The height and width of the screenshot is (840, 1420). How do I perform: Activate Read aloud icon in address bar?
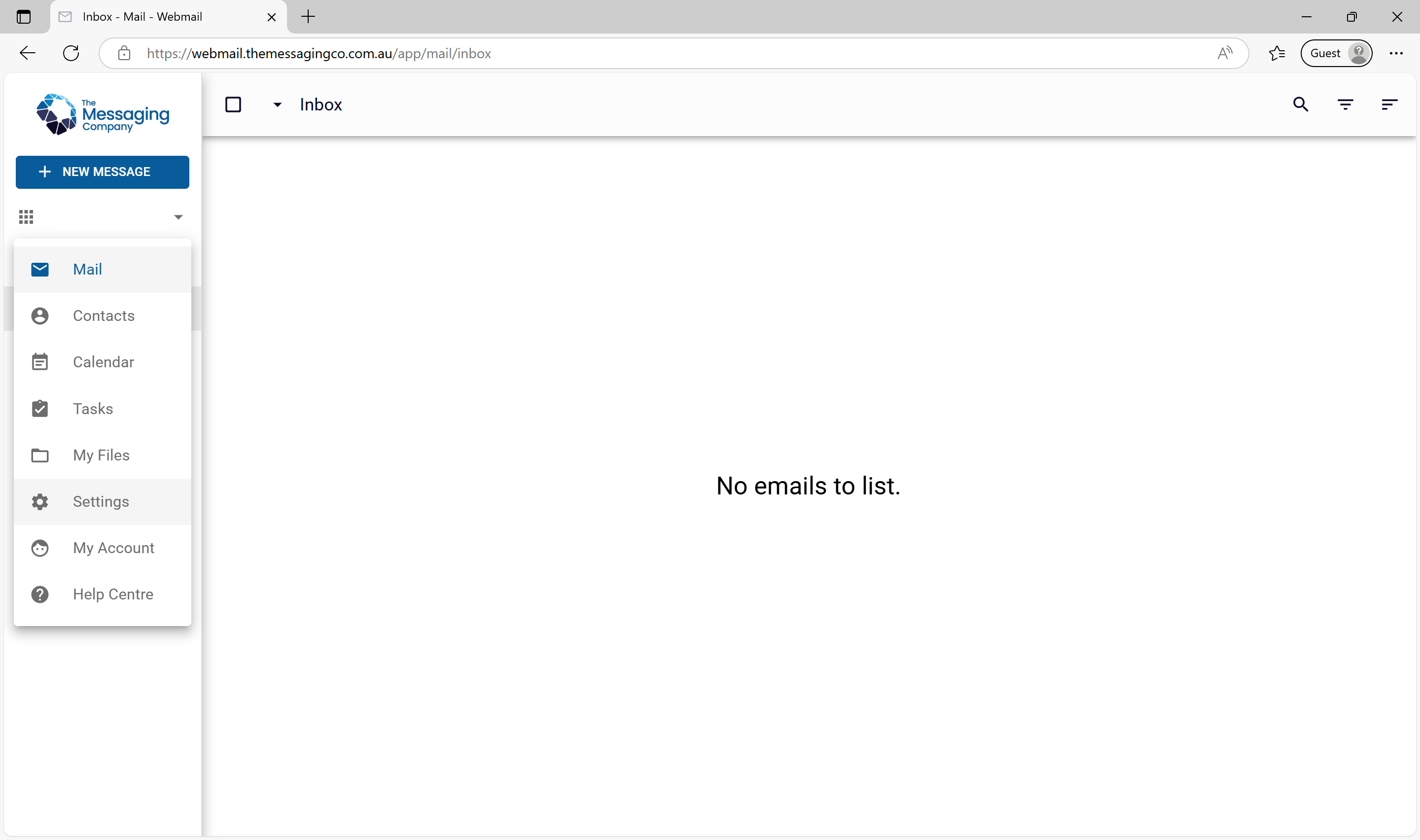click(x=1225, y=53)
